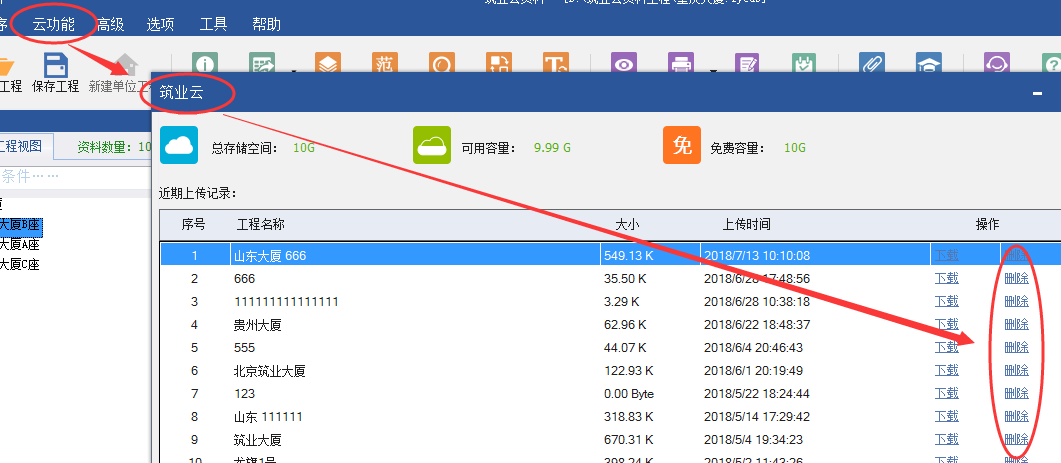
Task: Click the purple headset support icon
Action: [x=996, y=65]
